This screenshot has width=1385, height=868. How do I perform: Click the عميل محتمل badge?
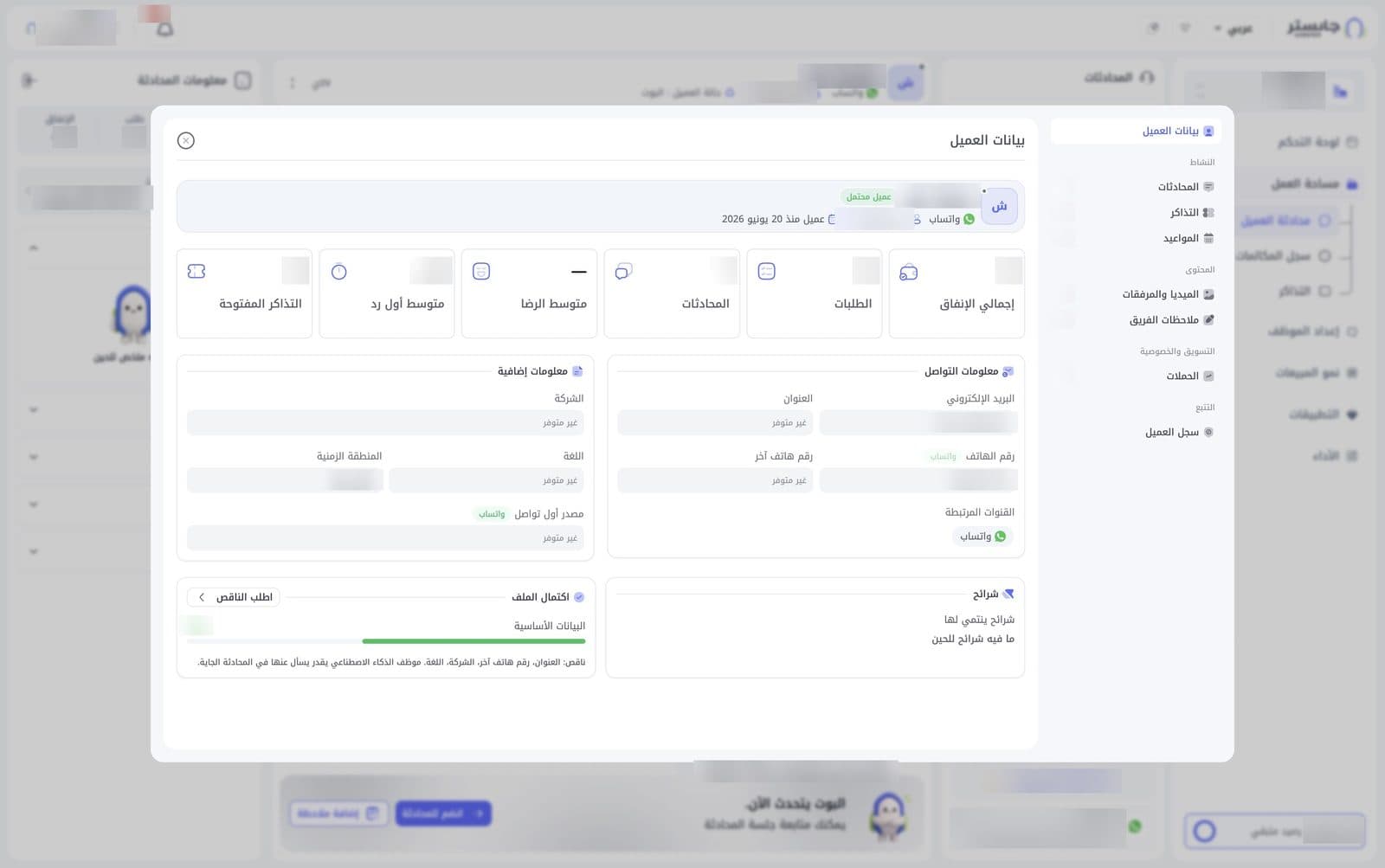coord(868,196)
